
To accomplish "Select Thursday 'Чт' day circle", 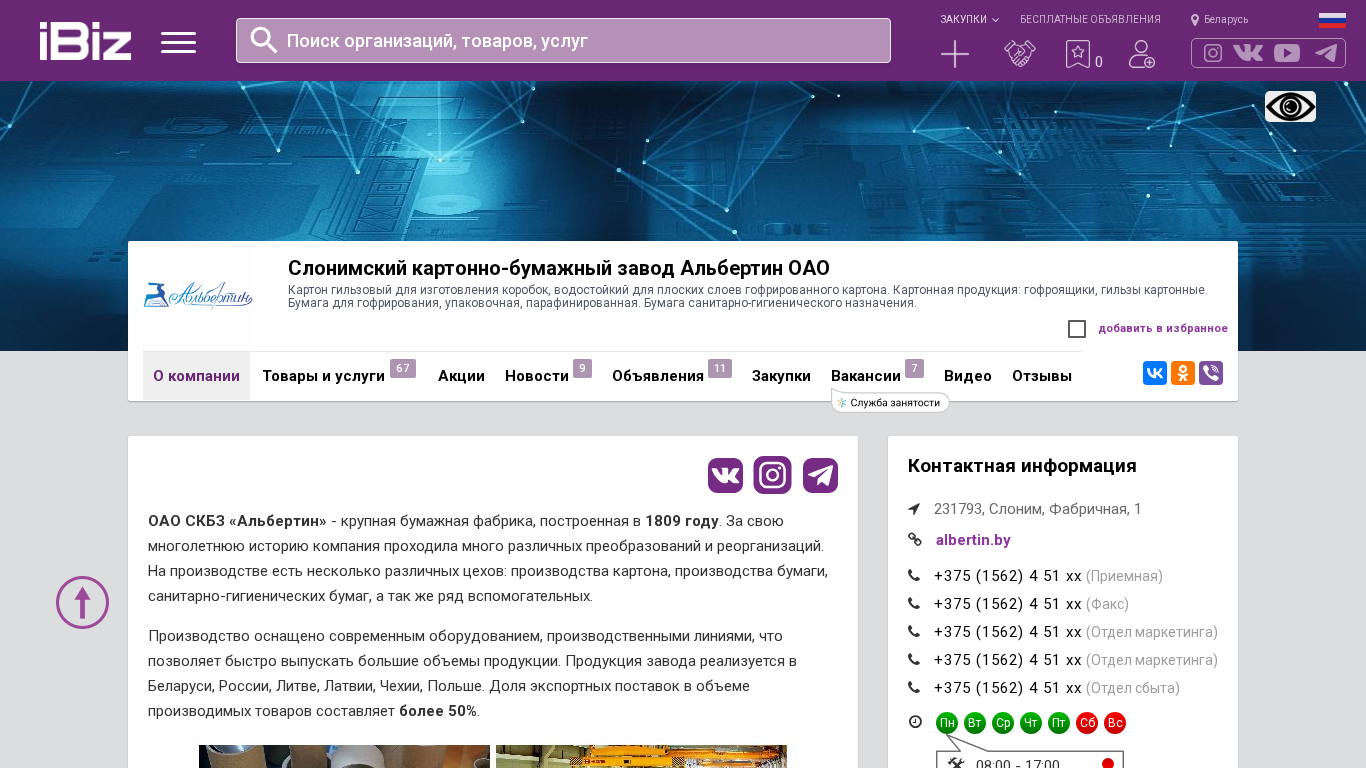I will pos(1031,723).
